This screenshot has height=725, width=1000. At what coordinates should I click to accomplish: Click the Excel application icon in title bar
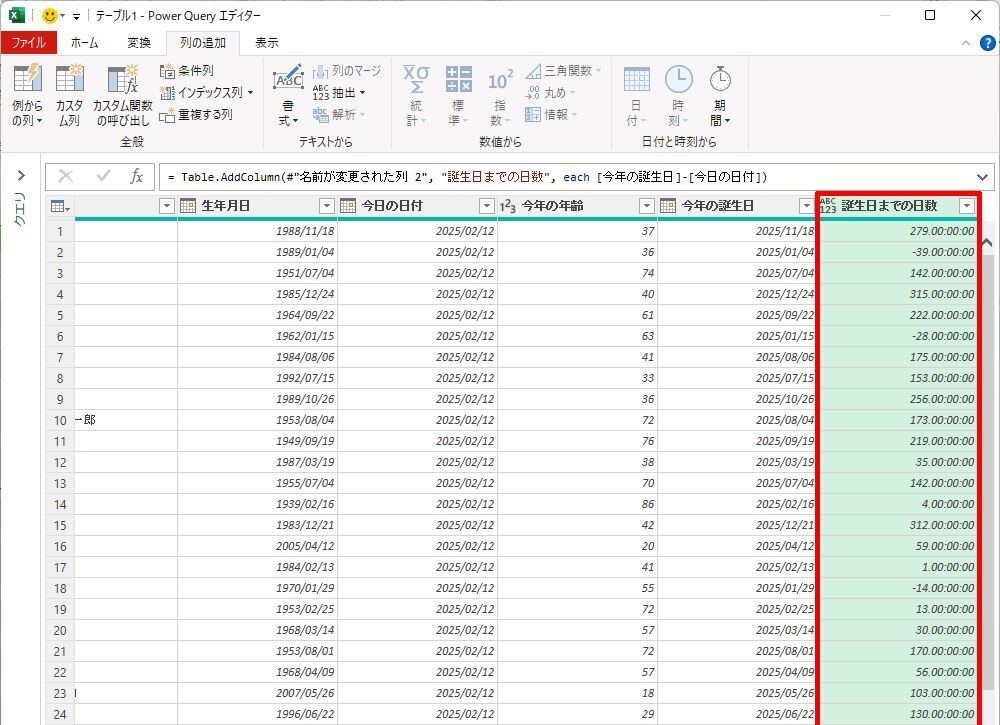[x=16, y=15]
